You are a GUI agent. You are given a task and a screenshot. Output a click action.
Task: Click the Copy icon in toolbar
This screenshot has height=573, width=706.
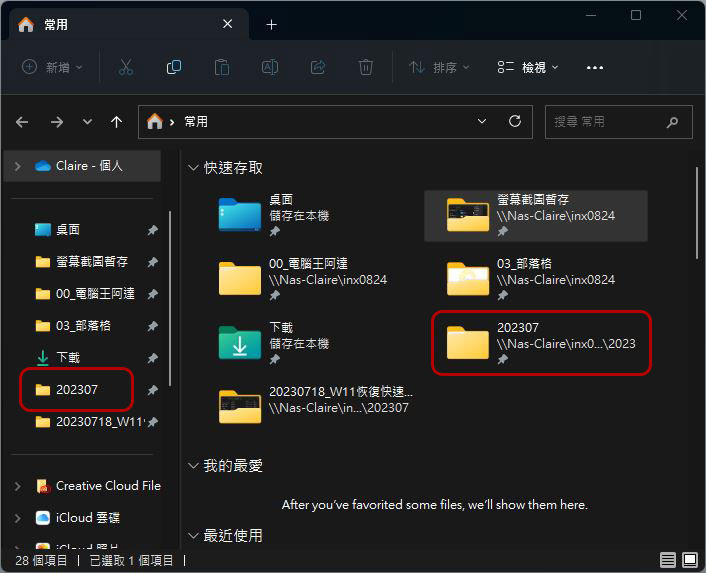pos(174,68)
